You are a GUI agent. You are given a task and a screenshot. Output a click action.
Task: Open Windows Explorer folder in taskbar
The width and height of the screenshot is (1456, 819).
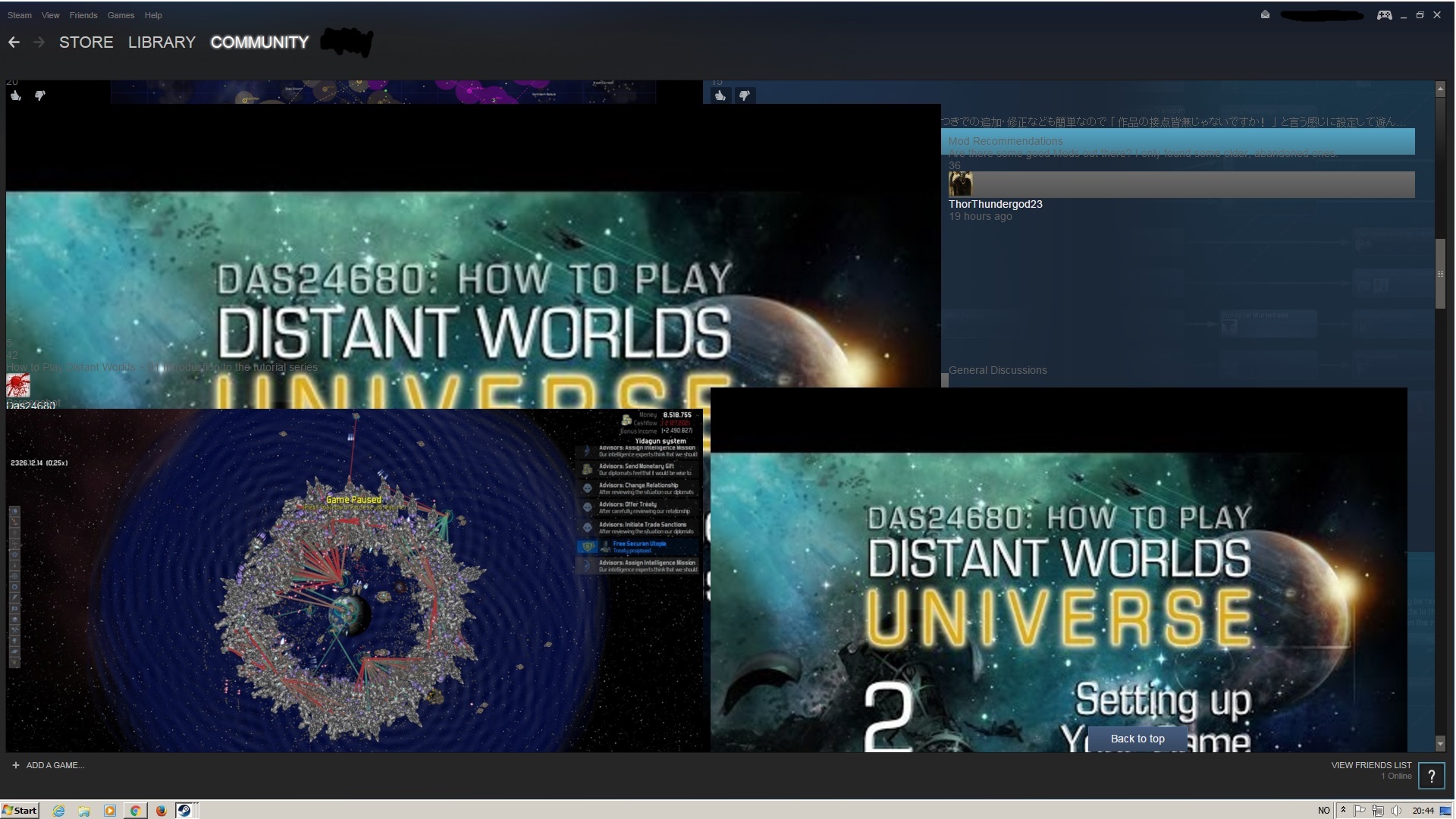coord(84,810)
